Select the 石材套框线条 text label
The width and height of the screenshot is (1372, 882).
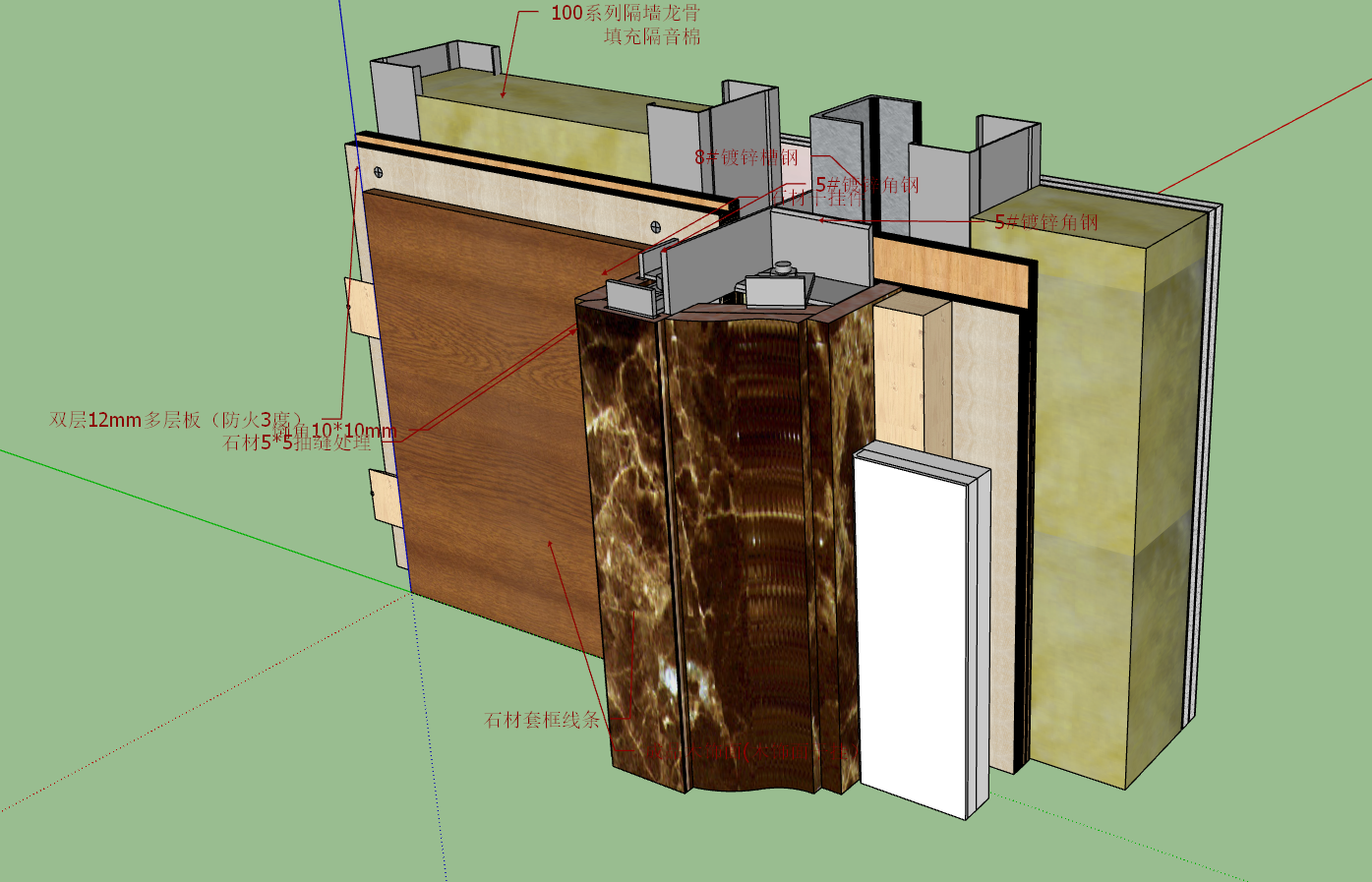(x=542, y=720)
